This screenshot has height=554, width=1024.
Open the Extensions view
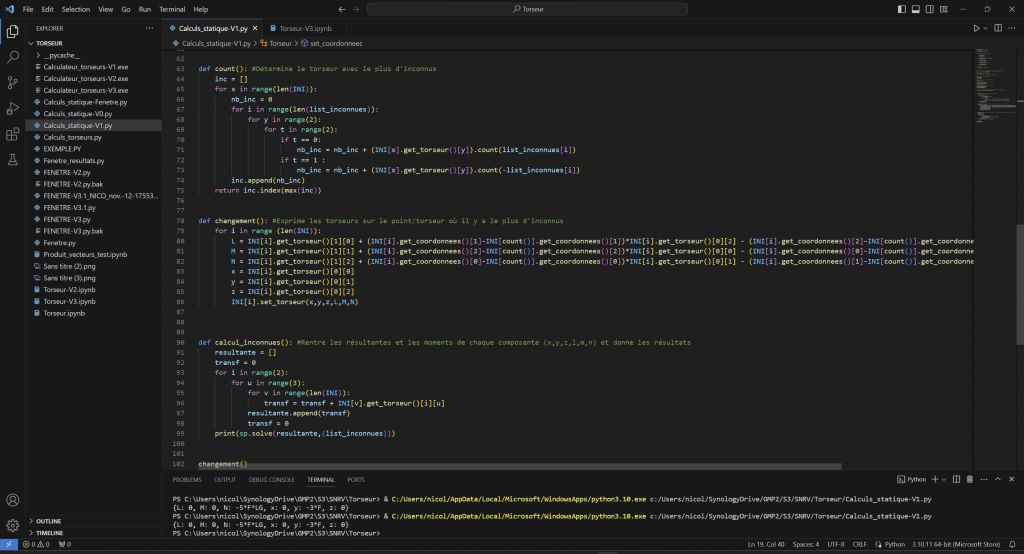coord(12,134)
